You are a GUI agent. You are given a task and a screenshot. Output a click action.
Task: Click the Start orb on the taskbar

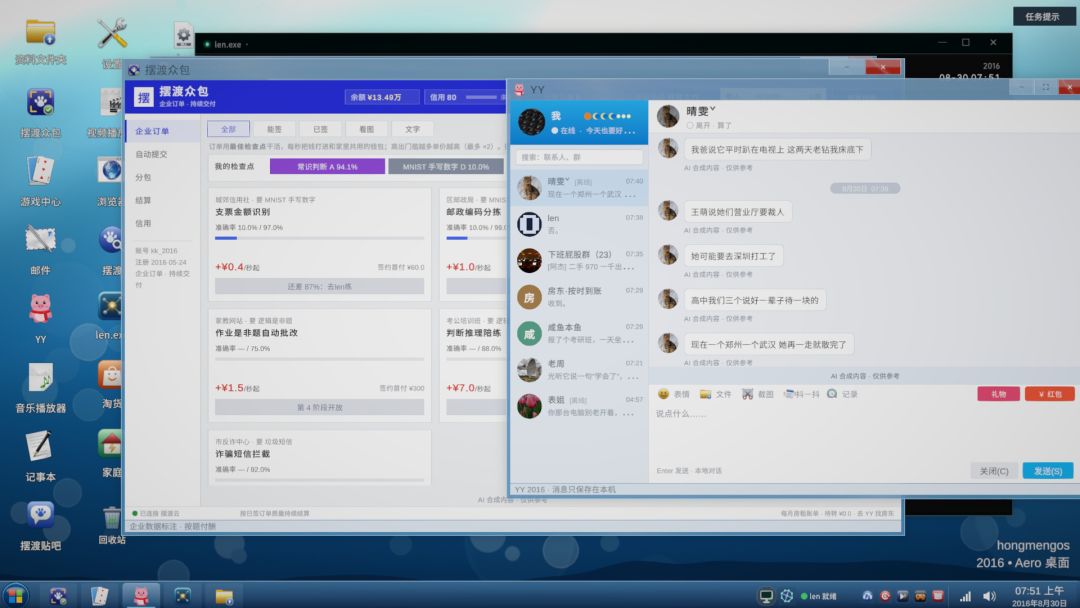click(x=16, y=595)
